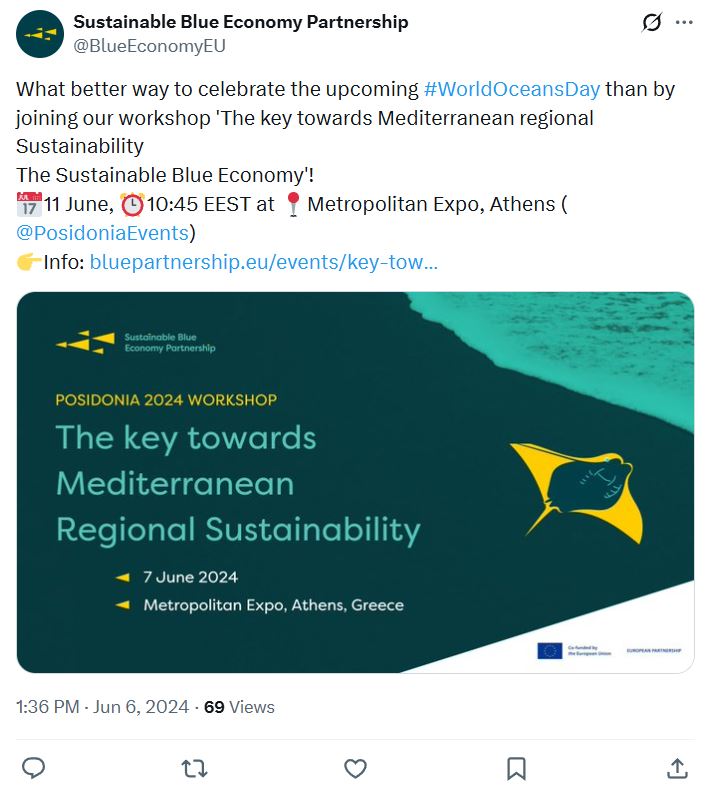710x795 pixels.
Task: Follow the #WorldOceansDay hashtag
Action: point(512,88)
